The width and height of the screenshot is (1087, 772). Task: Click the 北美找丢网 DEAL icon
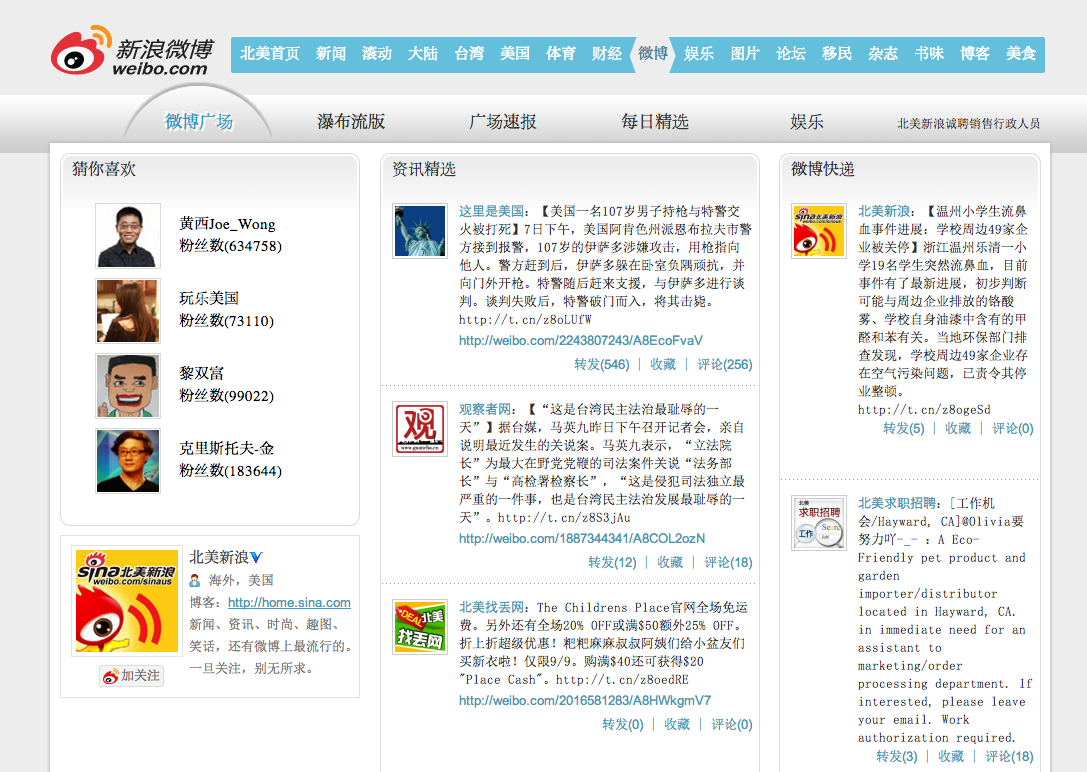tap(419, 626)
